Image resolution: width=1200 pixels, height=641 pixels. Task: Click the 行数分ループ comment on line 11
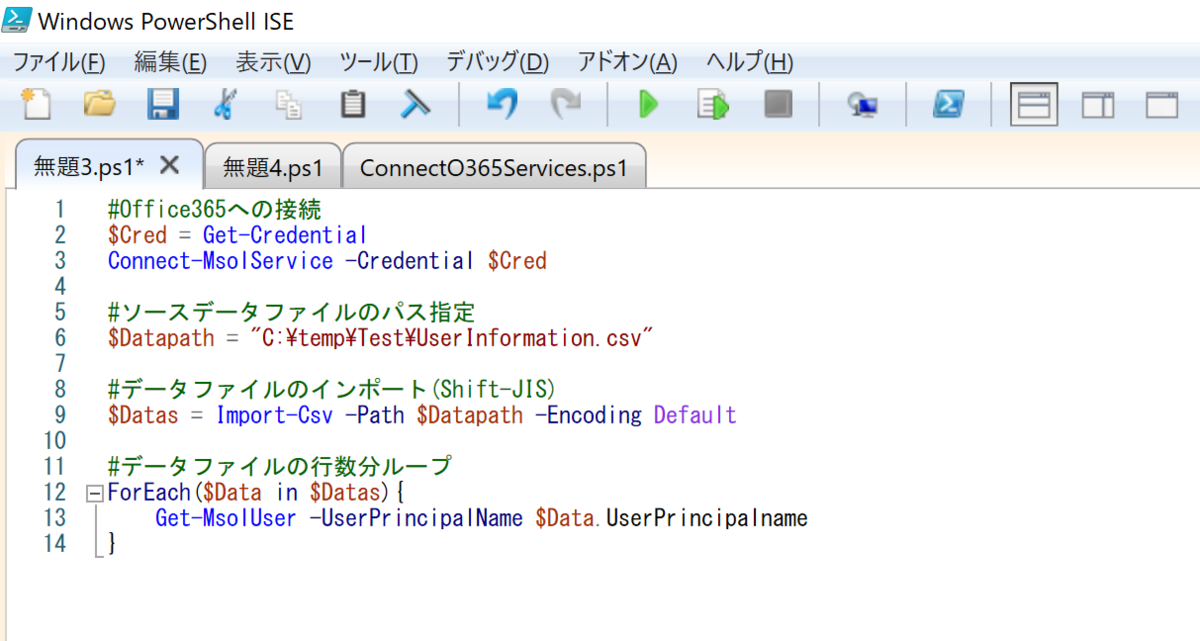click(279, 467)
